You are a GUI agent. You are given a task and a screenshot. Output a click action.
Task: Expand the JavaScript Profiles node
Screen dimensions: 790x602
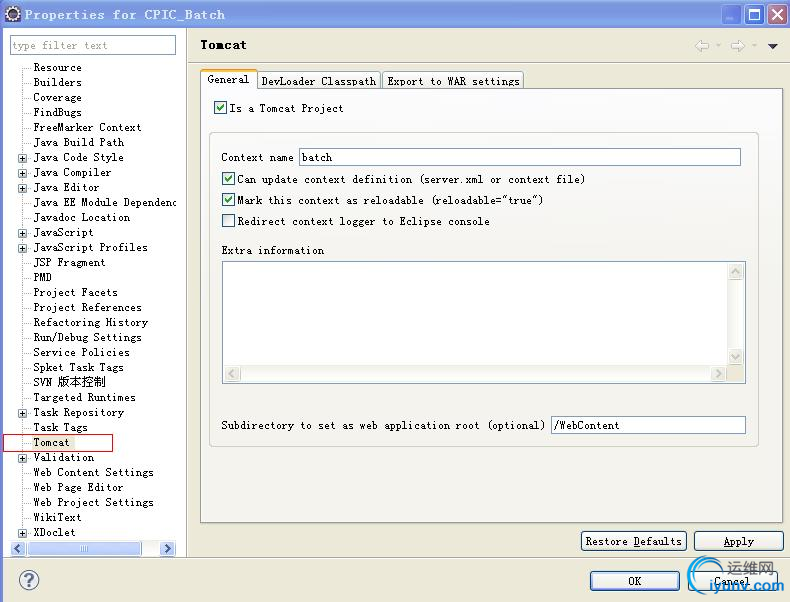22,248
